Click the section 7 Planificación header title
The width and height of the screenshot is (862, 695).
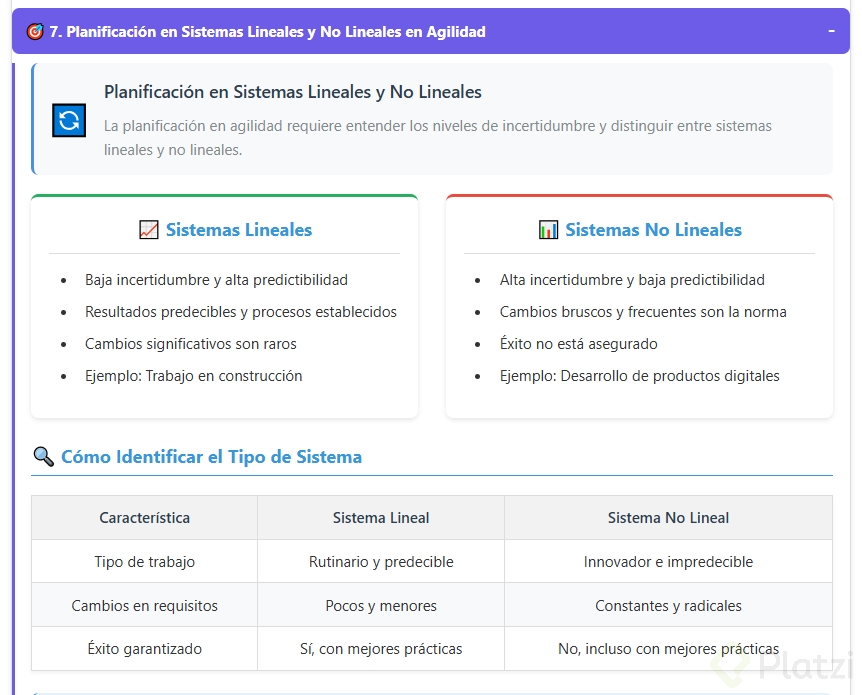coord(267,32)
